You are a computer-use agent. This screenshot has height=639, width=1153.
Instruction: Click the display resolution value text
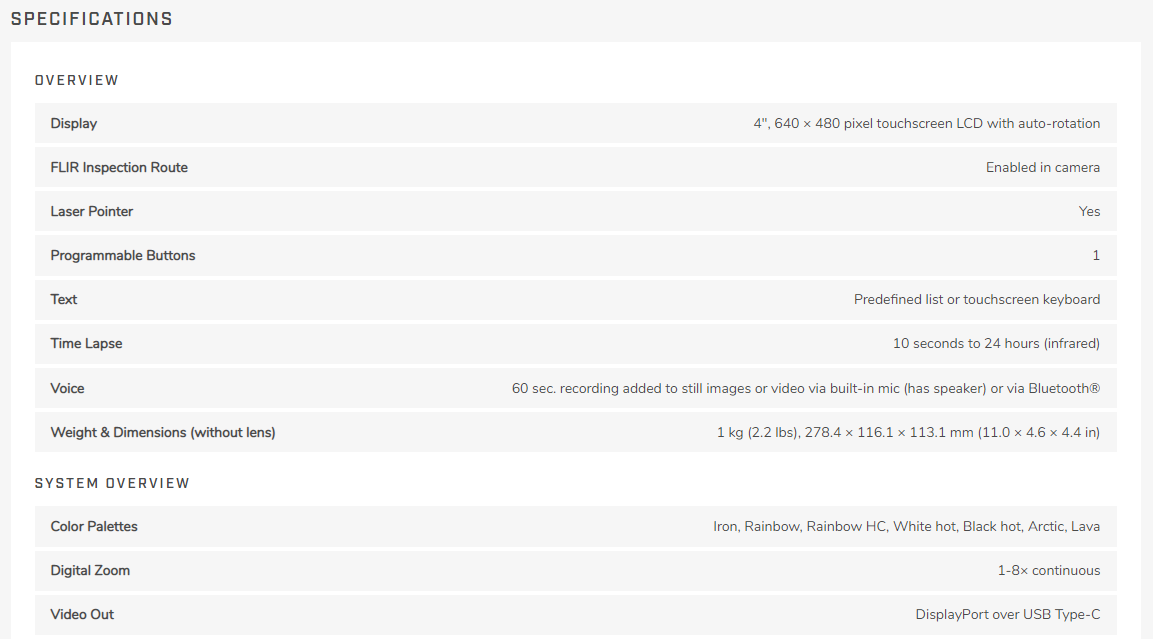tap(927, 124)
